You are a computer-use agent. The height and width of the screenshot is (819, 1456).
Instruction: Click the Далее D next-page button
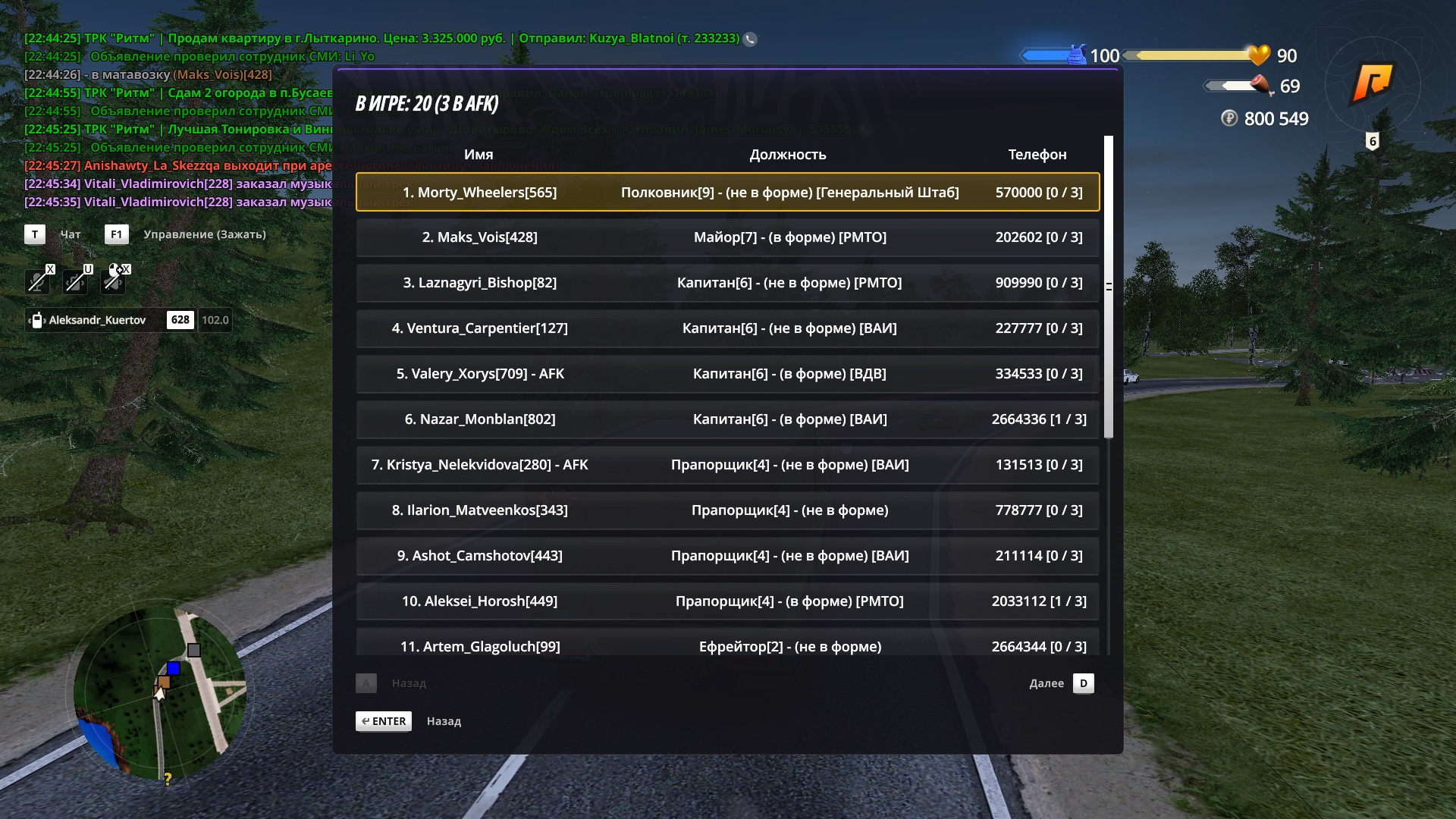pos(1062,683)
